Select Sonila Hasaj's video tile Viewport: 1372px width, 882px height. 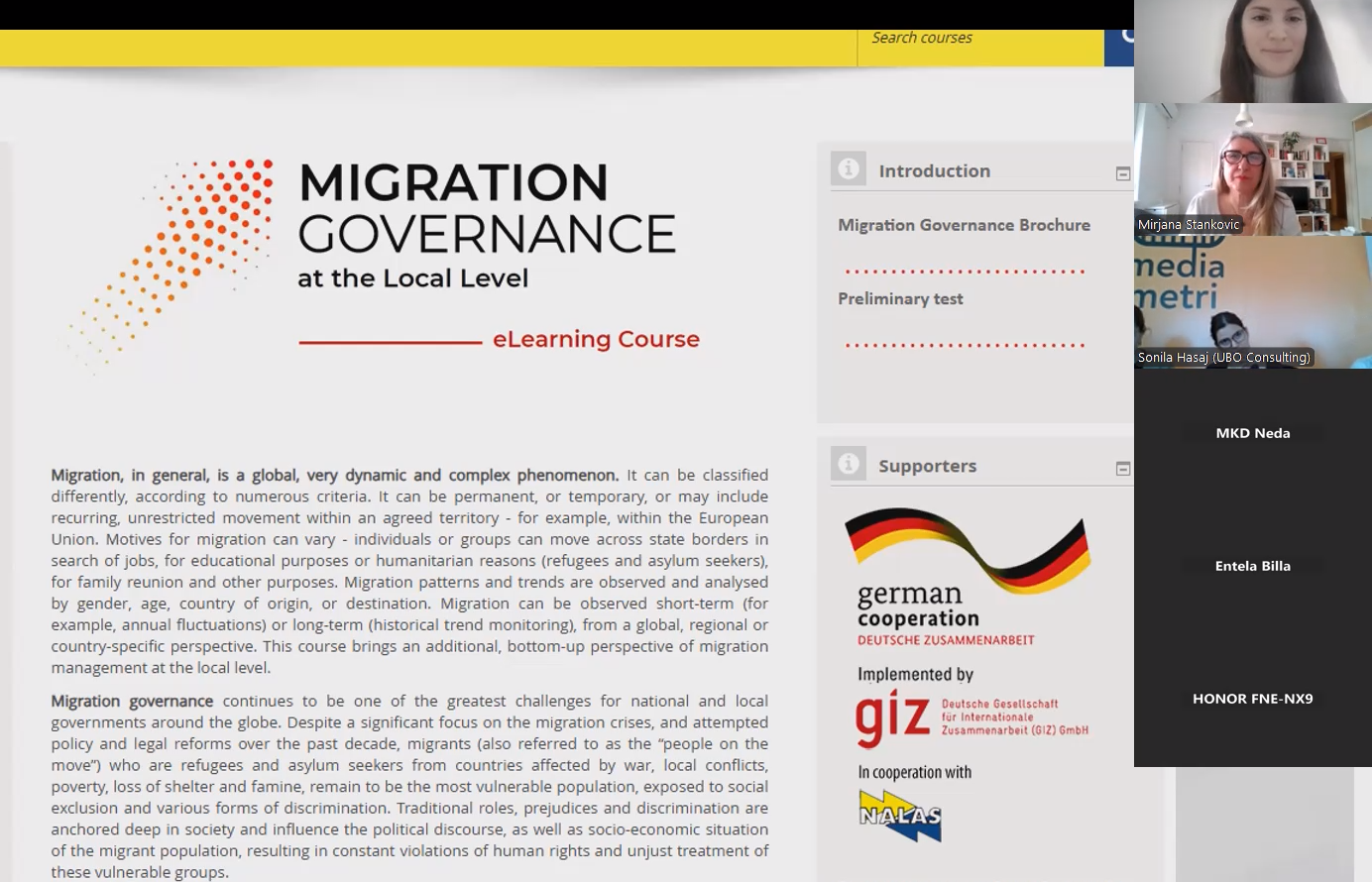click(1253, 302)
